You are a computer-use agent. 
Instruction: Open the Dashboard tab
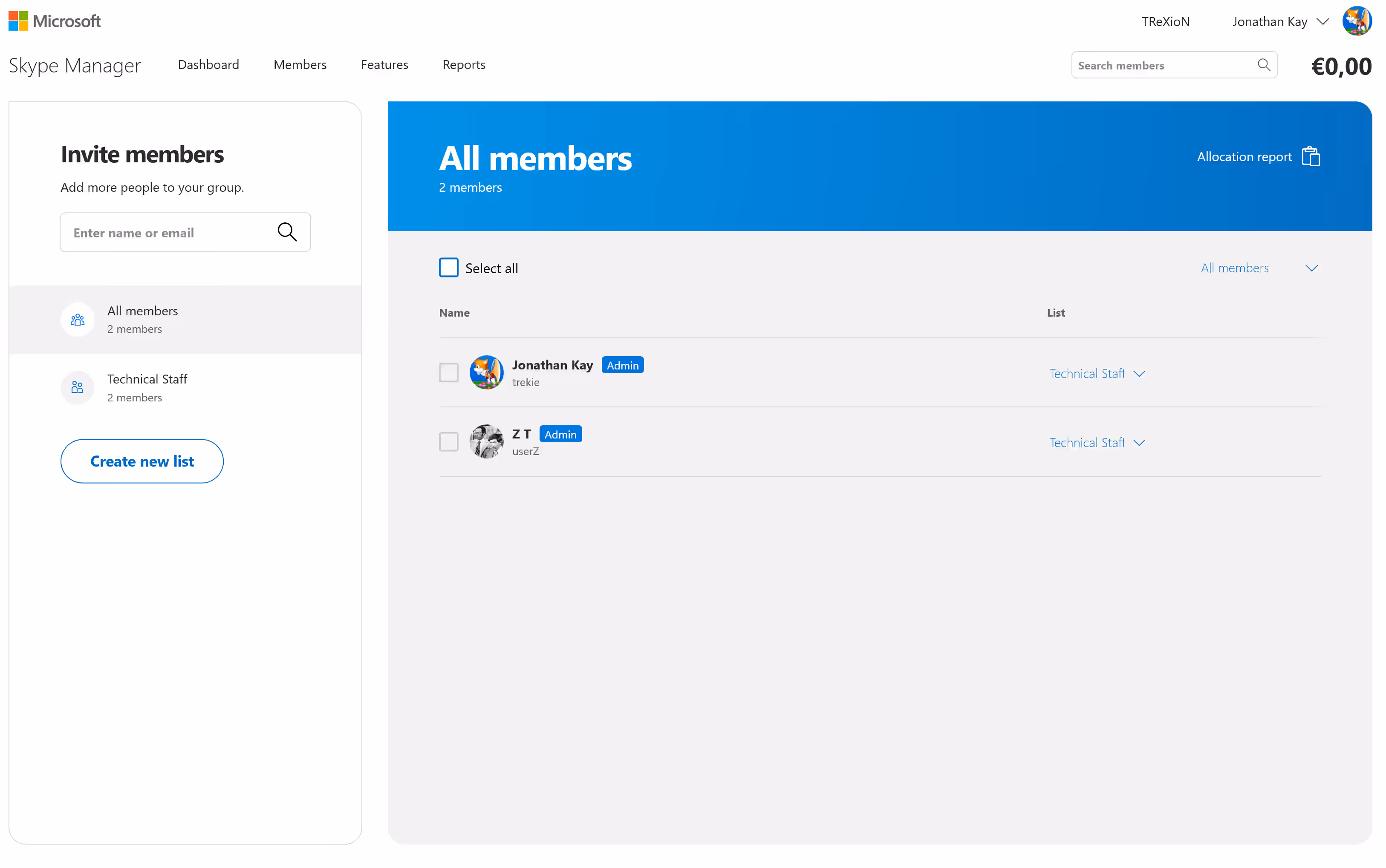tap(208, 64)
